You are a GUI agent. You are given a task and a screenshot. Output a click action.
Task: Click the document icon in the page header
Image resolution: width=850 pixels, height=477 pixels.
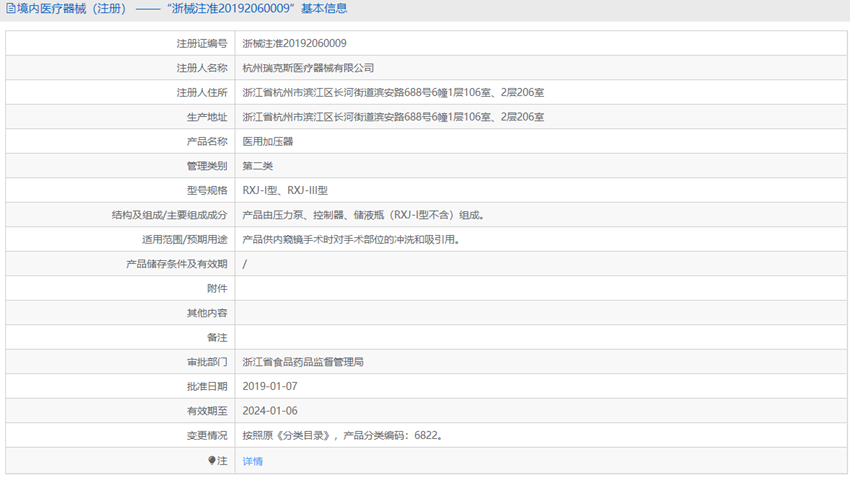(x=10, y=9)
